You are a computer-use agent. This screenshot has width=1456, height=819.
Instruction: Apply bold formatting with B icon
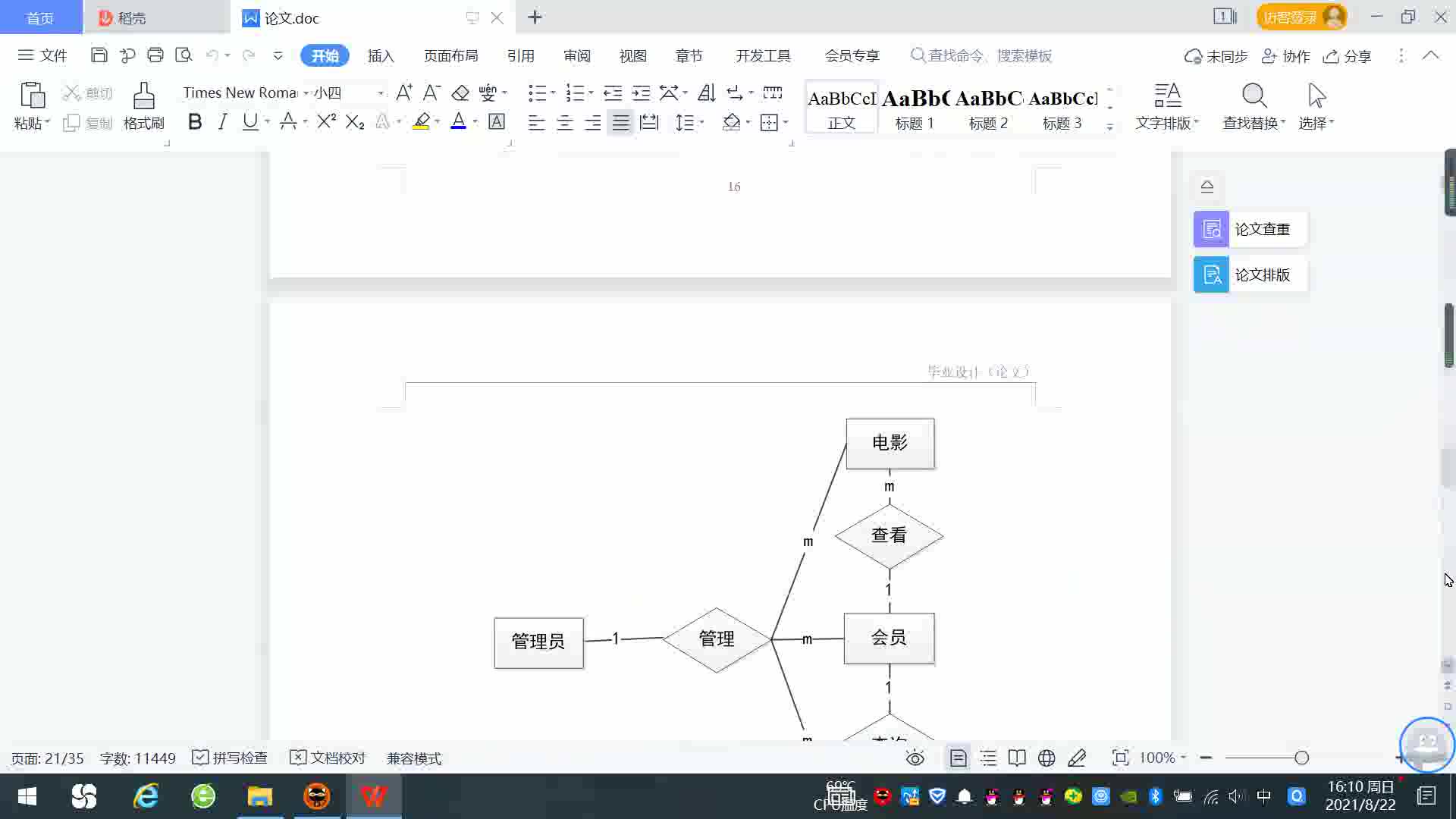tap(195, 122)
